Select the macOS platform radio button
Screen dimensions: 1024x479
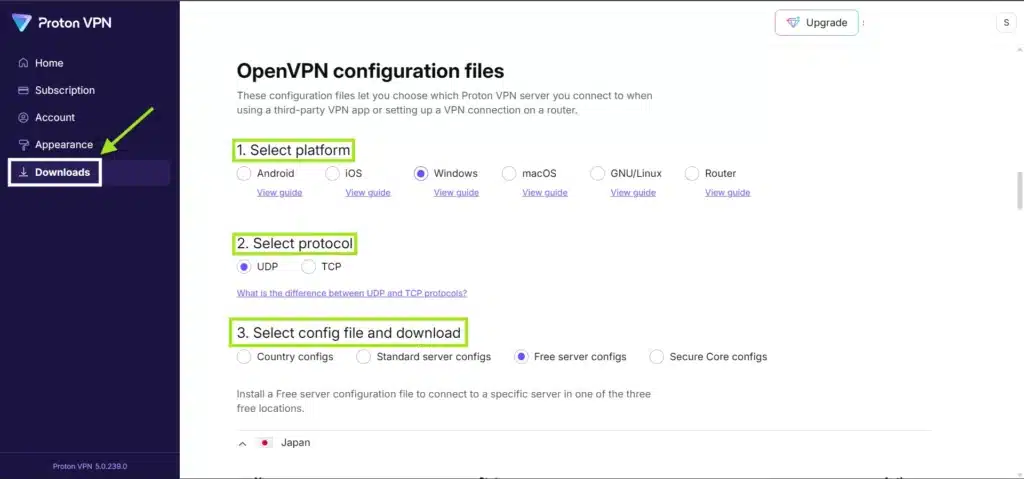click(x=509, y=174)
